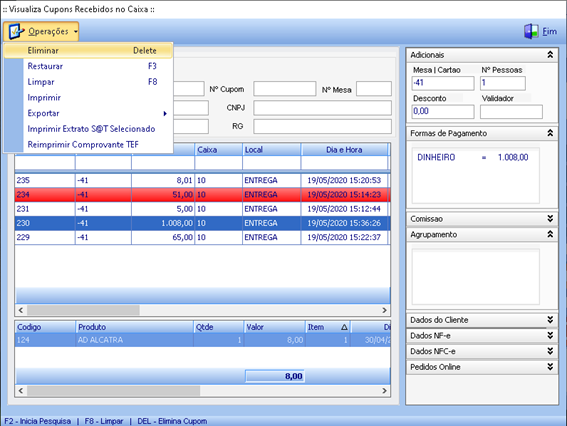567x426 pixels.
Task: Select the red coupon row 234
Action: coord(202,195)
